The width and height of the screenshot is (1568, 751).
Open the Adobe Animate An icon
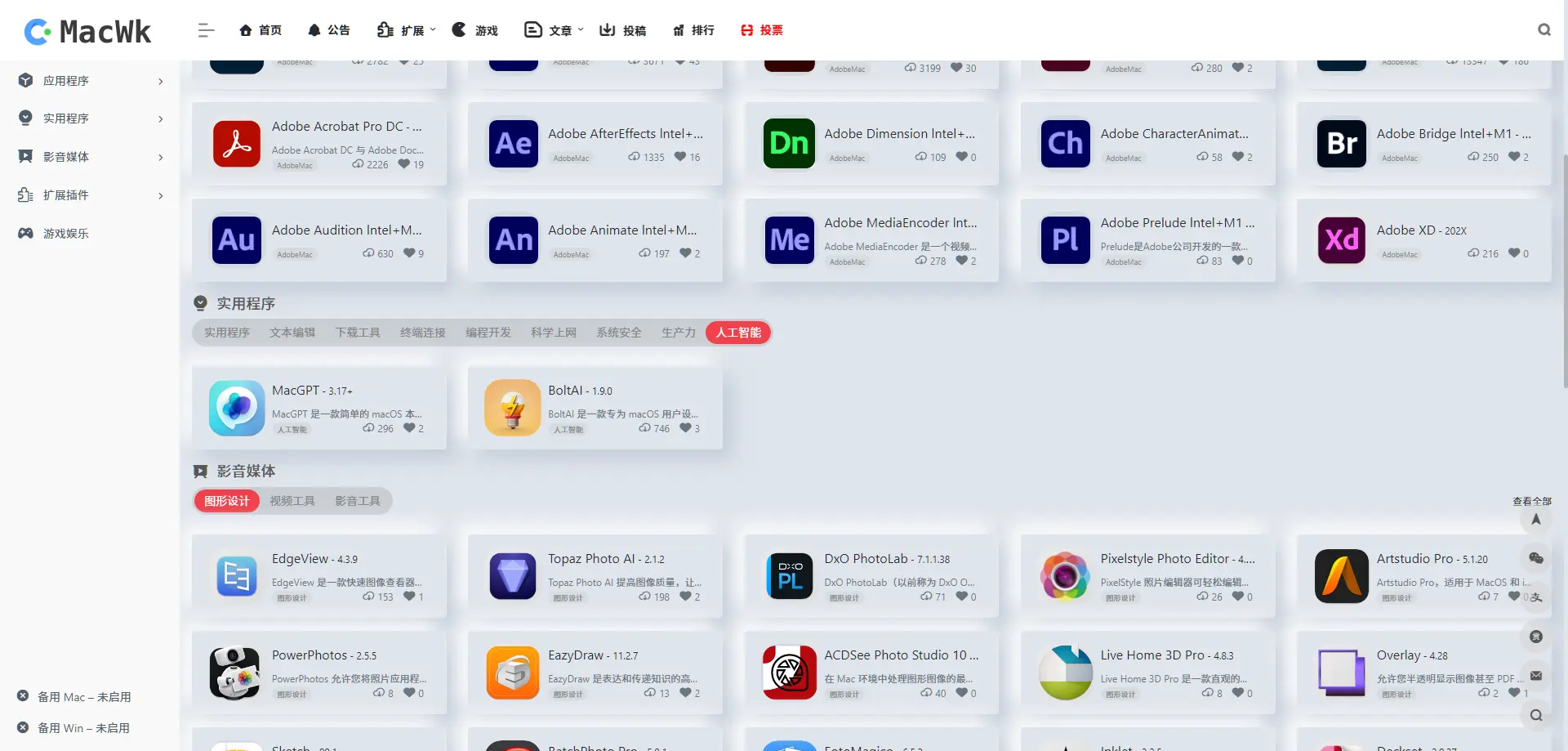(513, 240)
